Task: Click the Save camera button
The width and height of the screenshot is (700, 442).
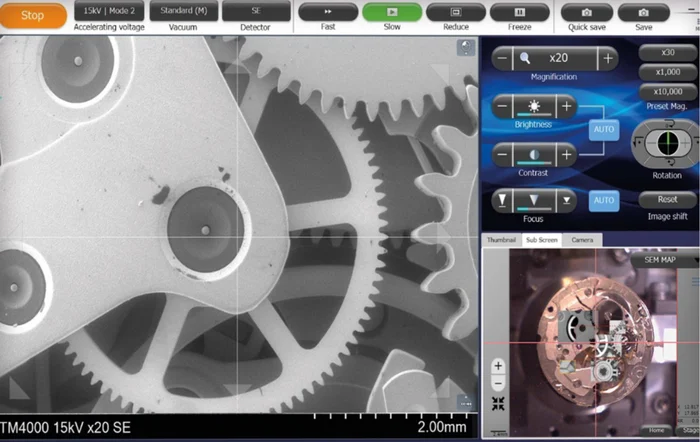Action: tap(643, 13)
